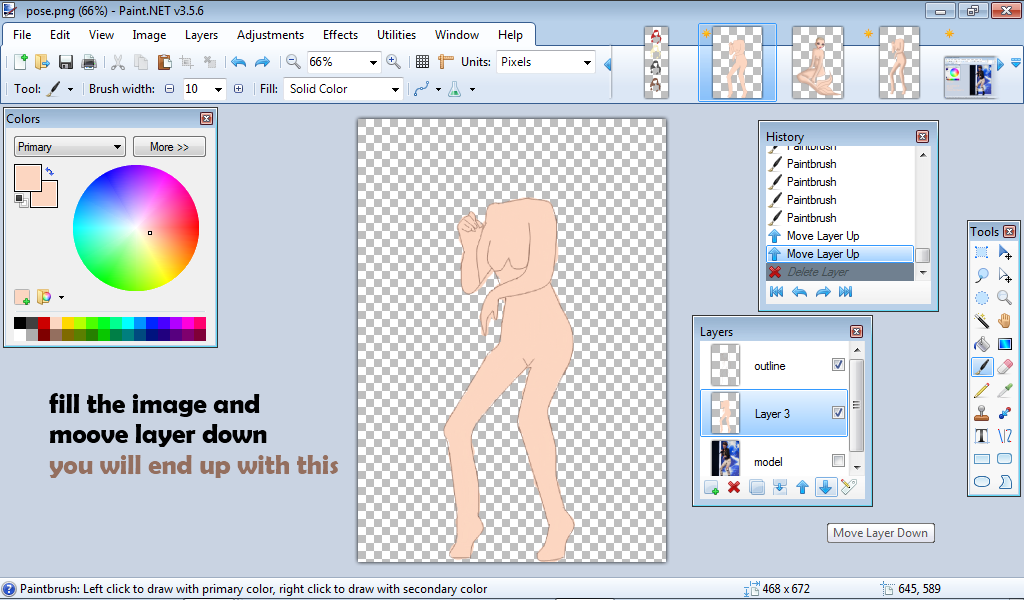Image resolution: width=1024 pixels, height=600 pixels.
Task: Select the Delete Layer history entry
Action: point(840,272)
